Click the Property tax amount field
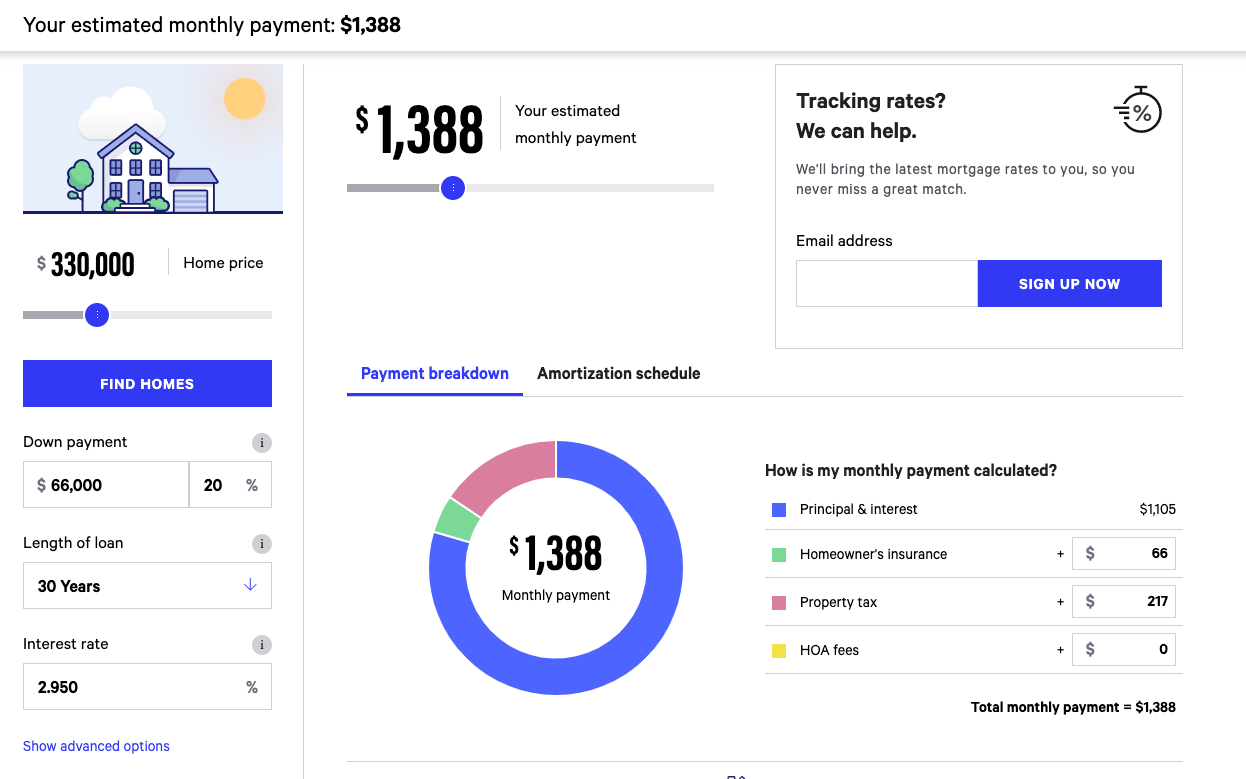This screenshot has height=779, width=1246. click(1123, 602)
